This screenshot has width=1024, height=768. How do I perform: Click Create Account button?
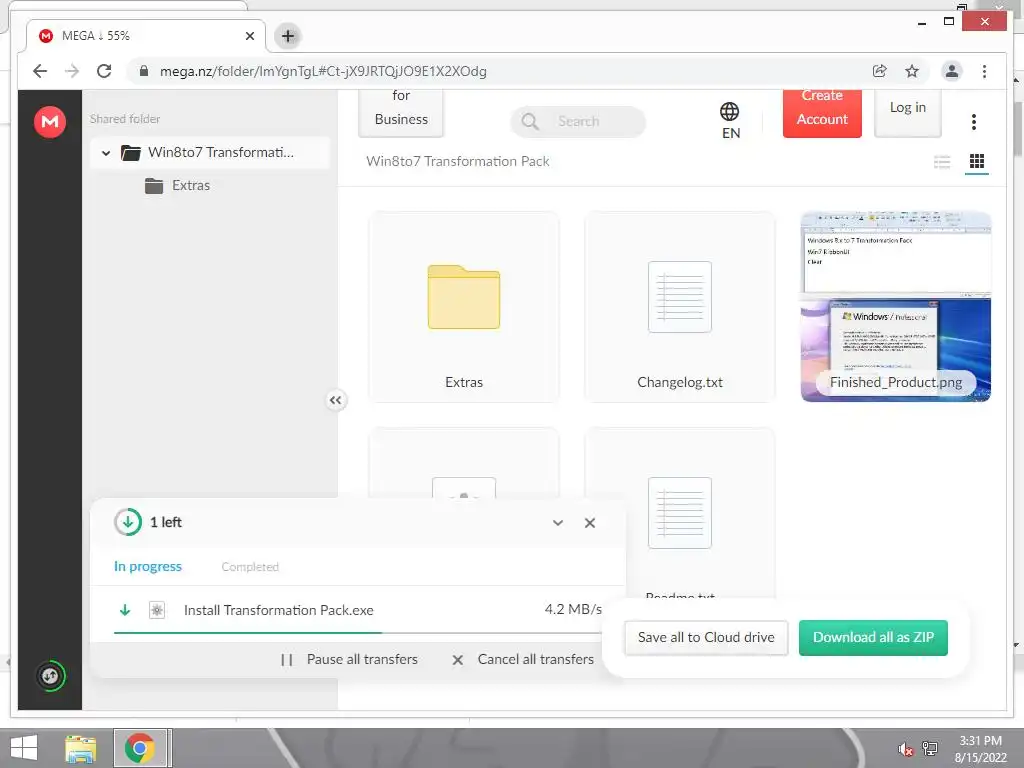pyautogui.click(x=822, y=113)
